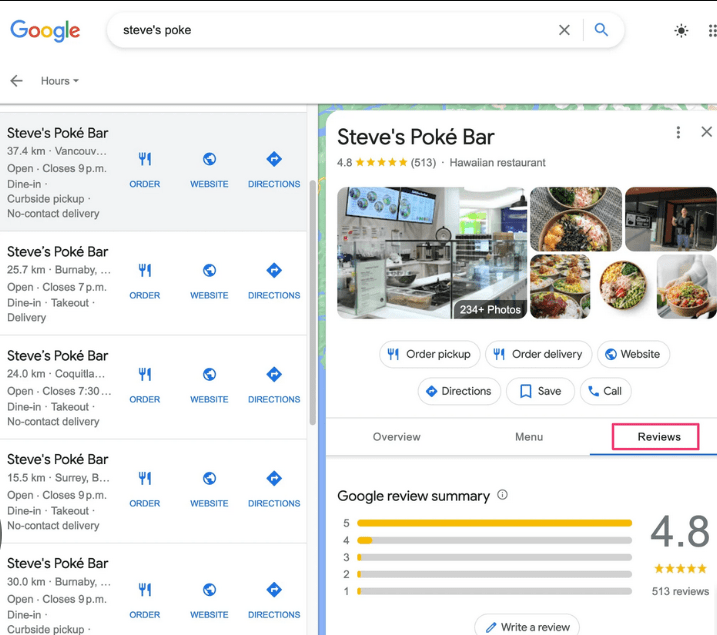Clear the search box text
Image resolution: width=717 pixels, height=635 pixels.
click(x=564, y=30)
